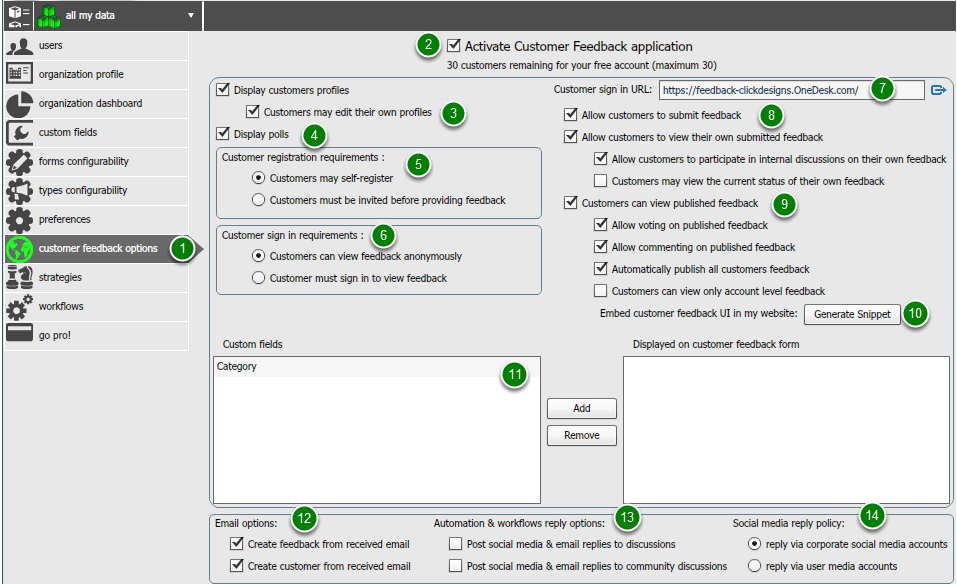The width and height of the screenshot is (957, 585).
Task: Toggle Activate Customer Feedback application checkbox
Action: (x=453, y=45)
